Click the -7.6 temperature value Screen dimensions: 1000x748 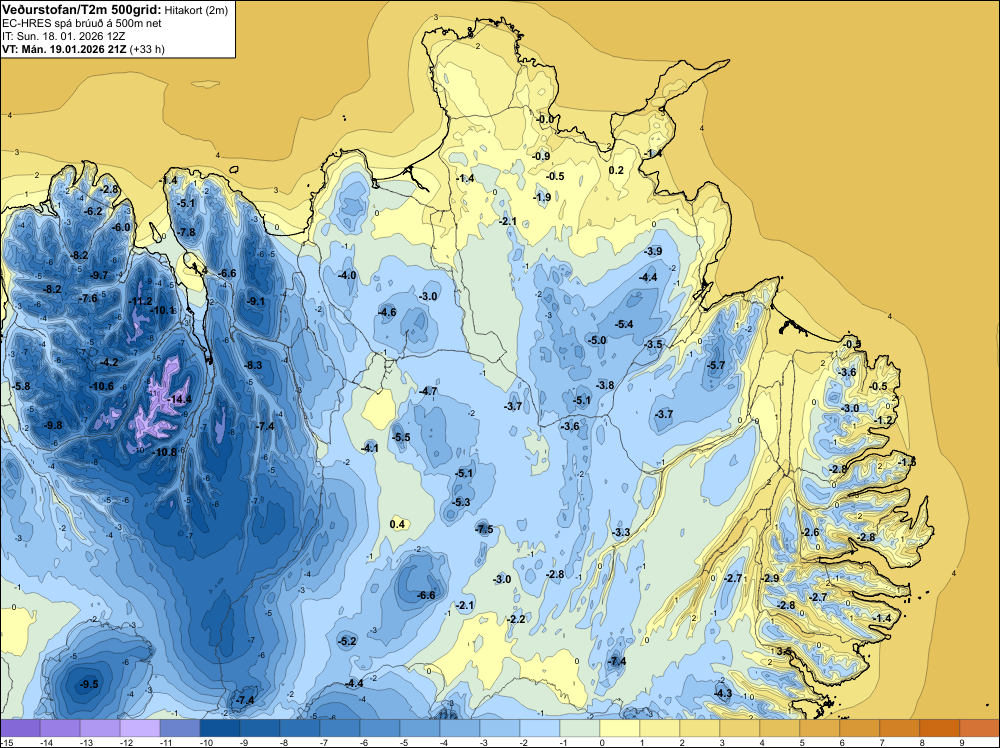click(89, 298)
